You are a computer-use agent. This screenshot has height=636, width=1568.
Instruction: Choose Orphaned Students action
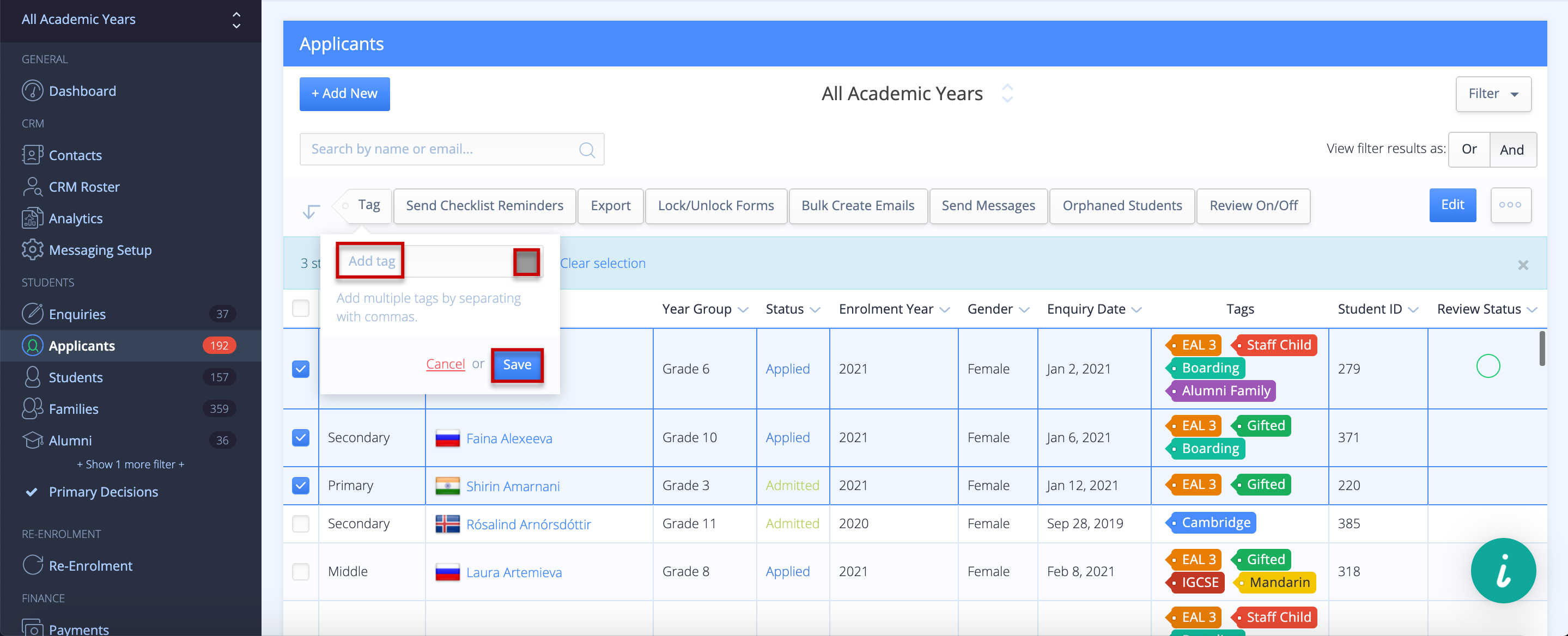pos(1122,206)
